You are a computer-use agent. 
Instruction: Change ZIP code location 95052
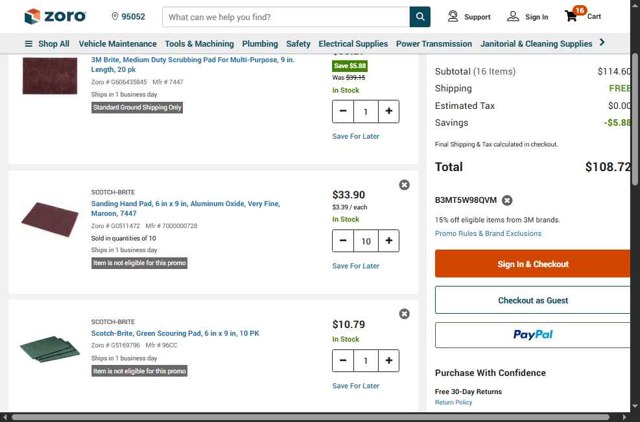(x=127, y=17)
